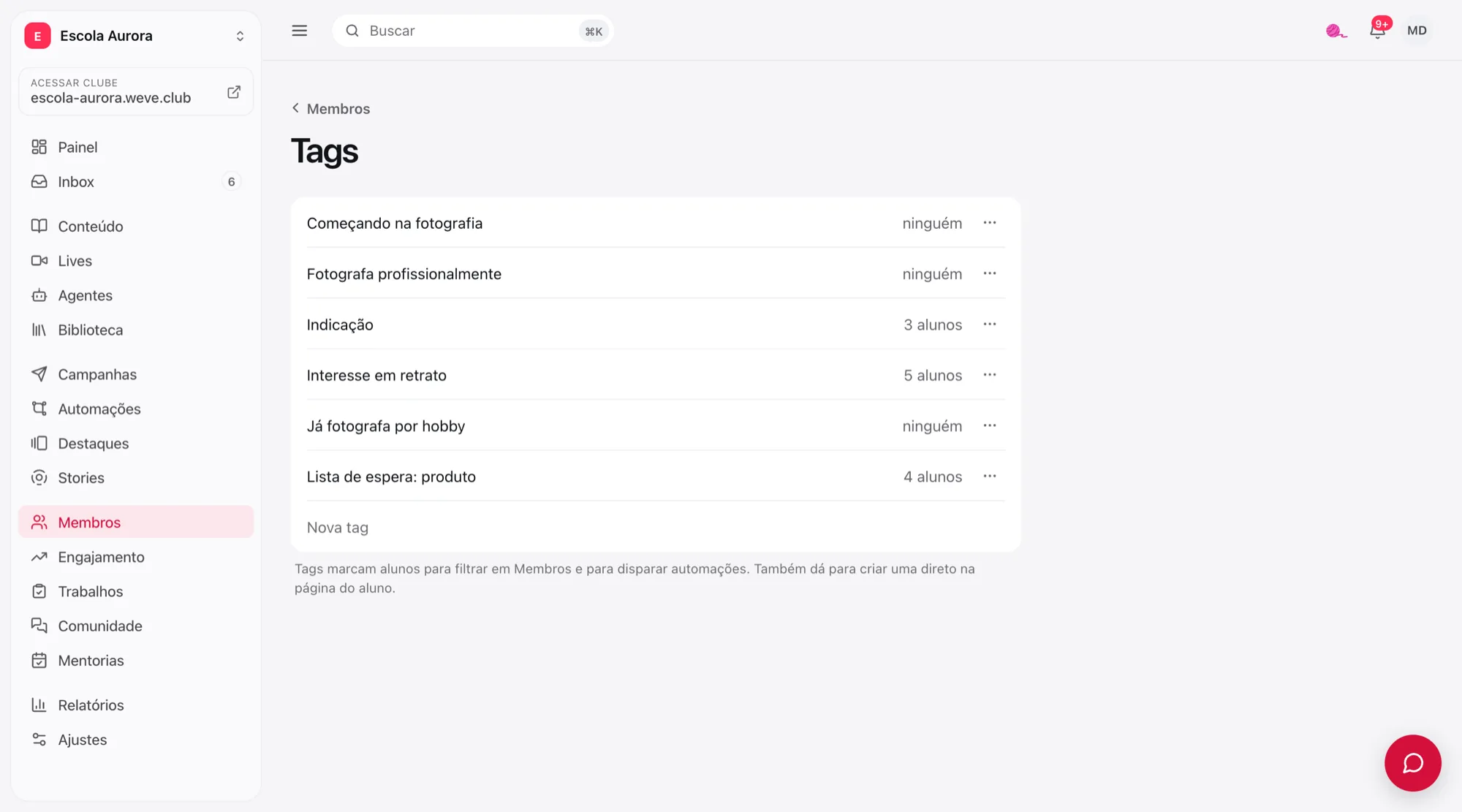Click the Biblioteca library icon

pyautogui.click(x=39, y=330)
